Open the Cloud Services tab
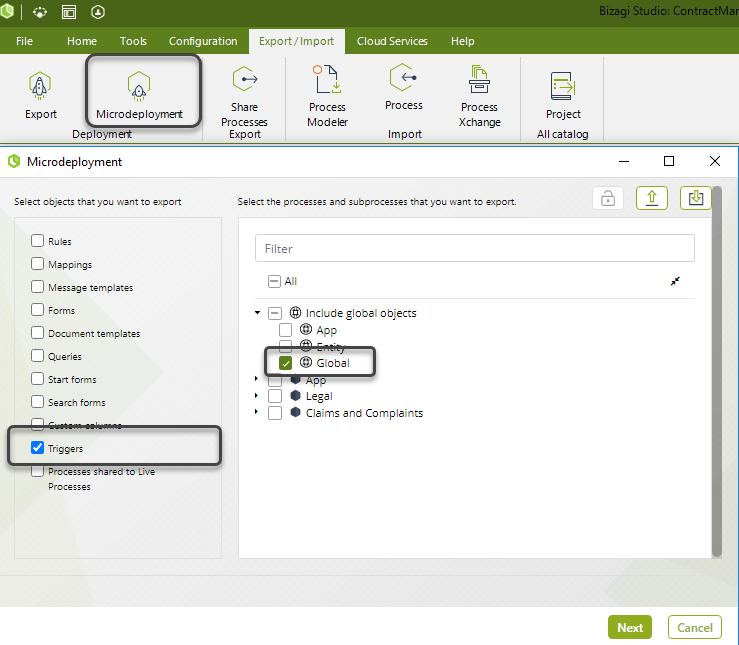The image size is (739, 645). click(392, 41)
